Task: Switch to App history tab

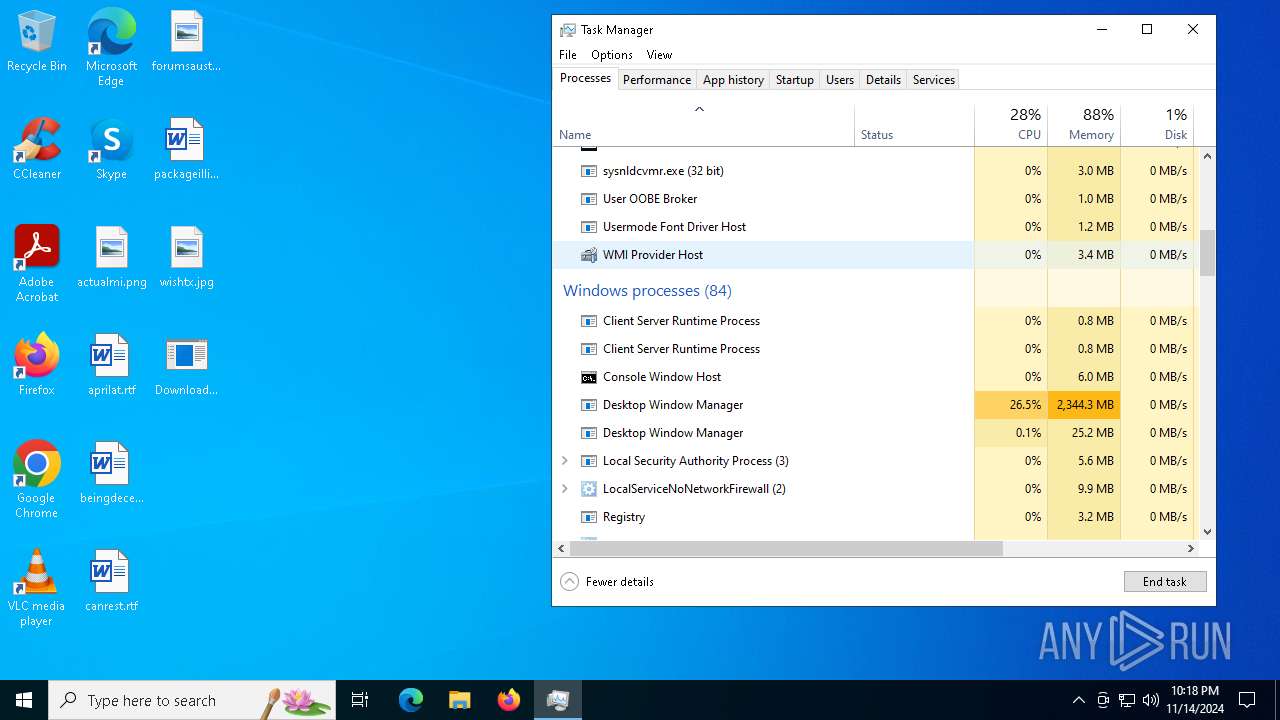Action: [733, 80]
